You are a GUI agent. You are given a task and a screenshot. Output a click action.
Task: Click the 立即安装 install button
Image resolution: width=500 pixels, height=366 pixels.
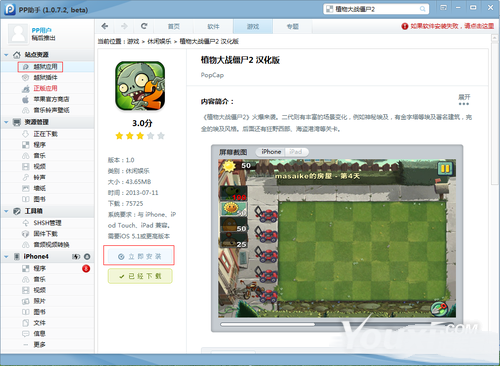click(x=139, y=256)
